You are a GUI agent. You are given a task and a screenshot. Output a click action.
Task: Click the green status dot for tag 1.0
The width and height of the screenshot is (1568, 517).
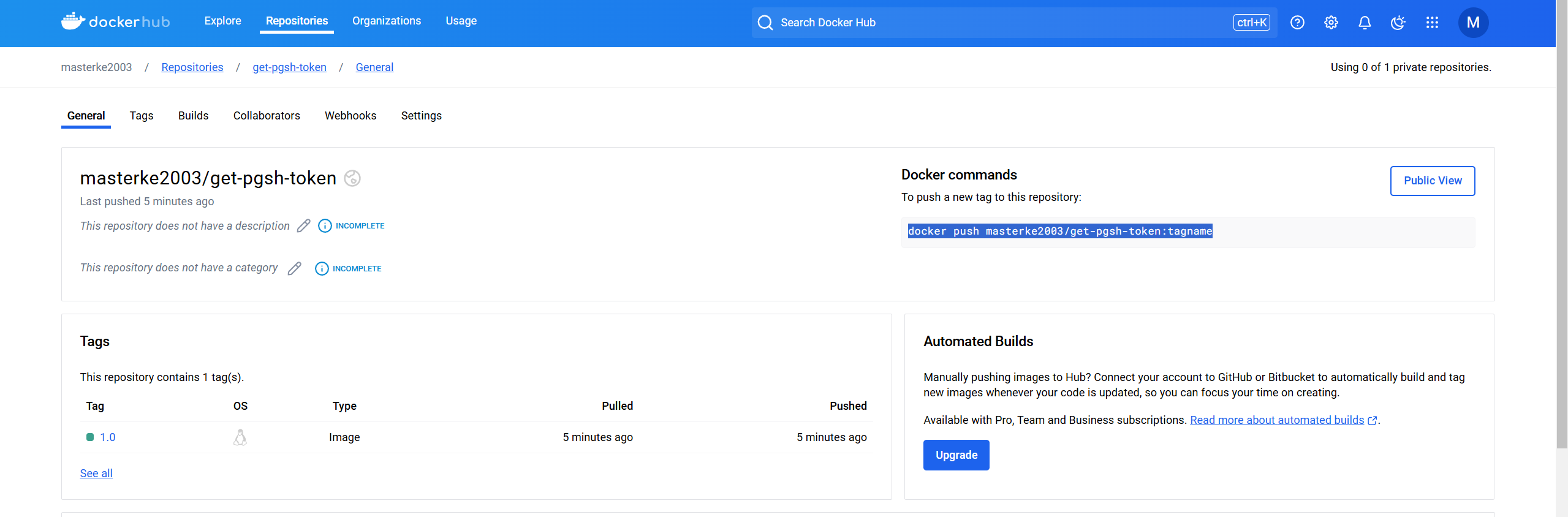click(x=90, y=437)
